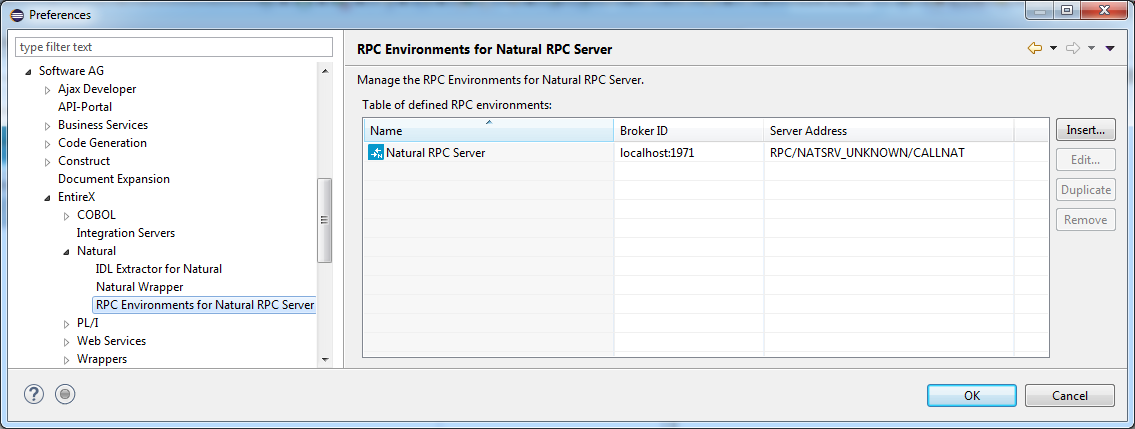Collapse the Software AG tree node
1135x429 pixels.
pyautogui.click(x=29, y=72)
